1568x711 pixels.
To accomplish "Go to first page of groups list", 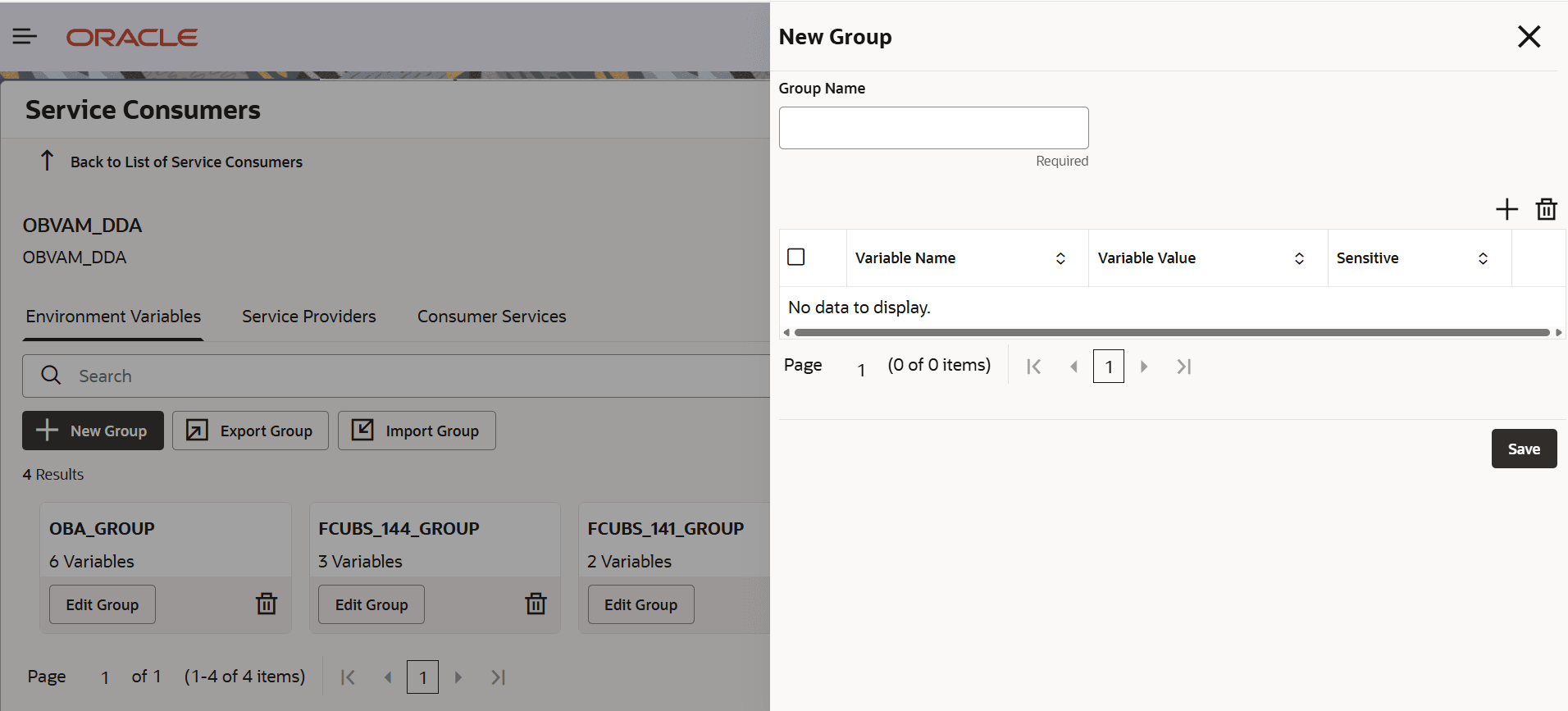I will click(x=348, y=677).
